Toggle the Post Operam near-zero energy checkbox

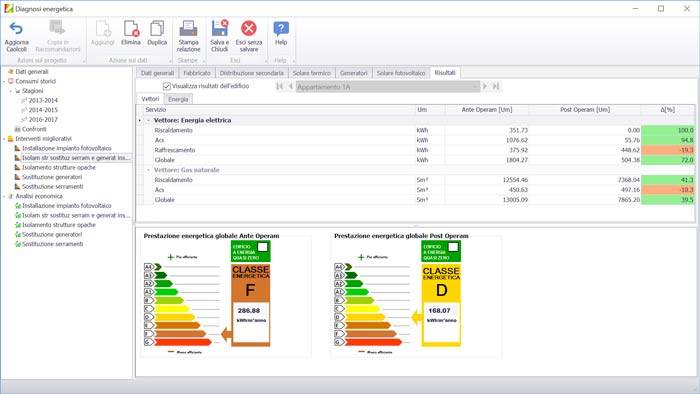pyautogui.click(x=453, y=247)
